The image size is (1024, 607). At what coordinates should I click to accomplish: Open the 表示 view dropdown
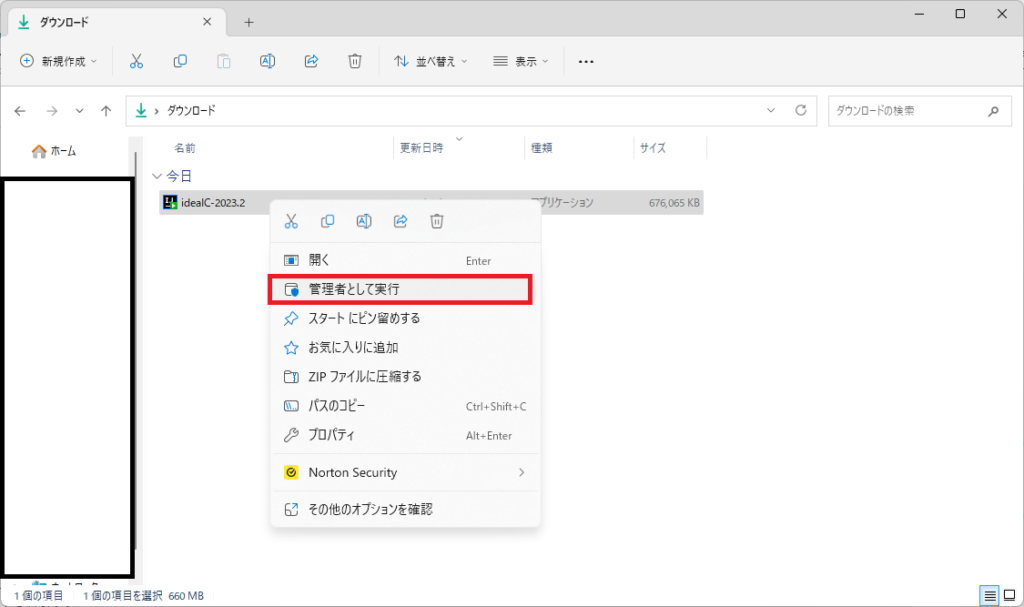coord(520,61)
